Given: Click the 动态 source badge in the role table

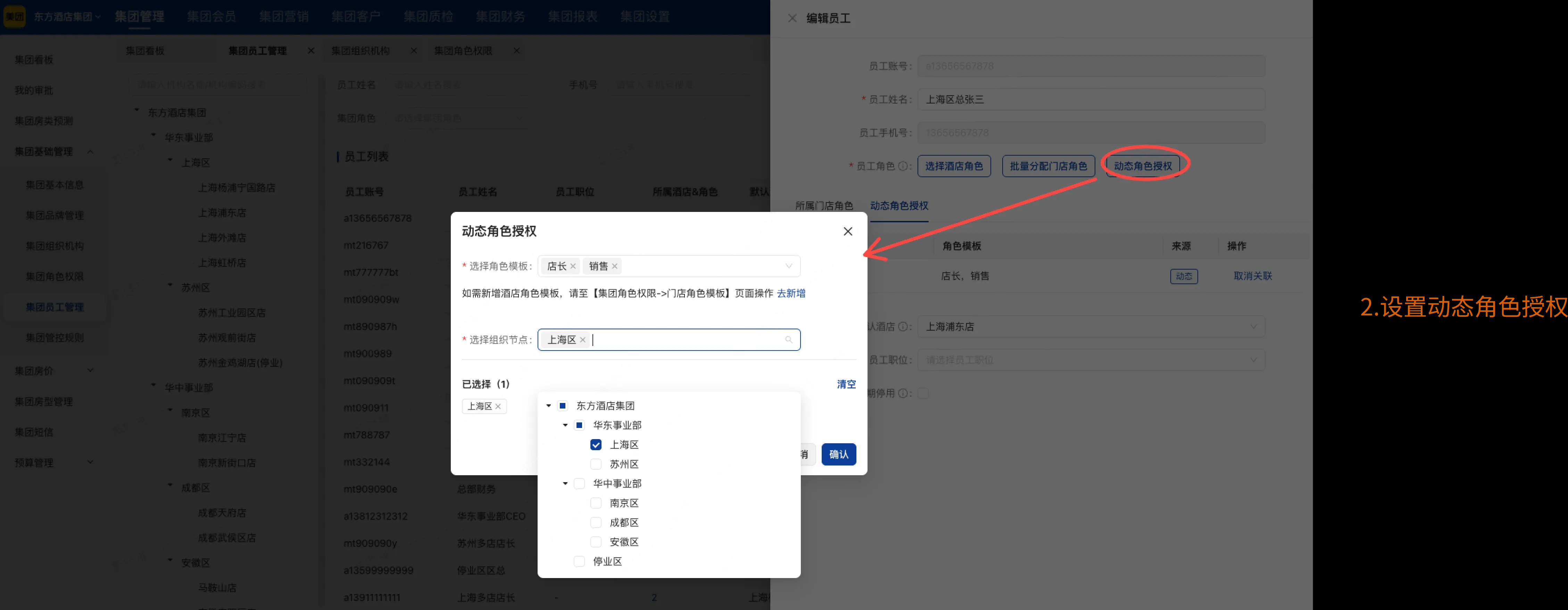Looking at the screenshot, I should pos(1185,276).
